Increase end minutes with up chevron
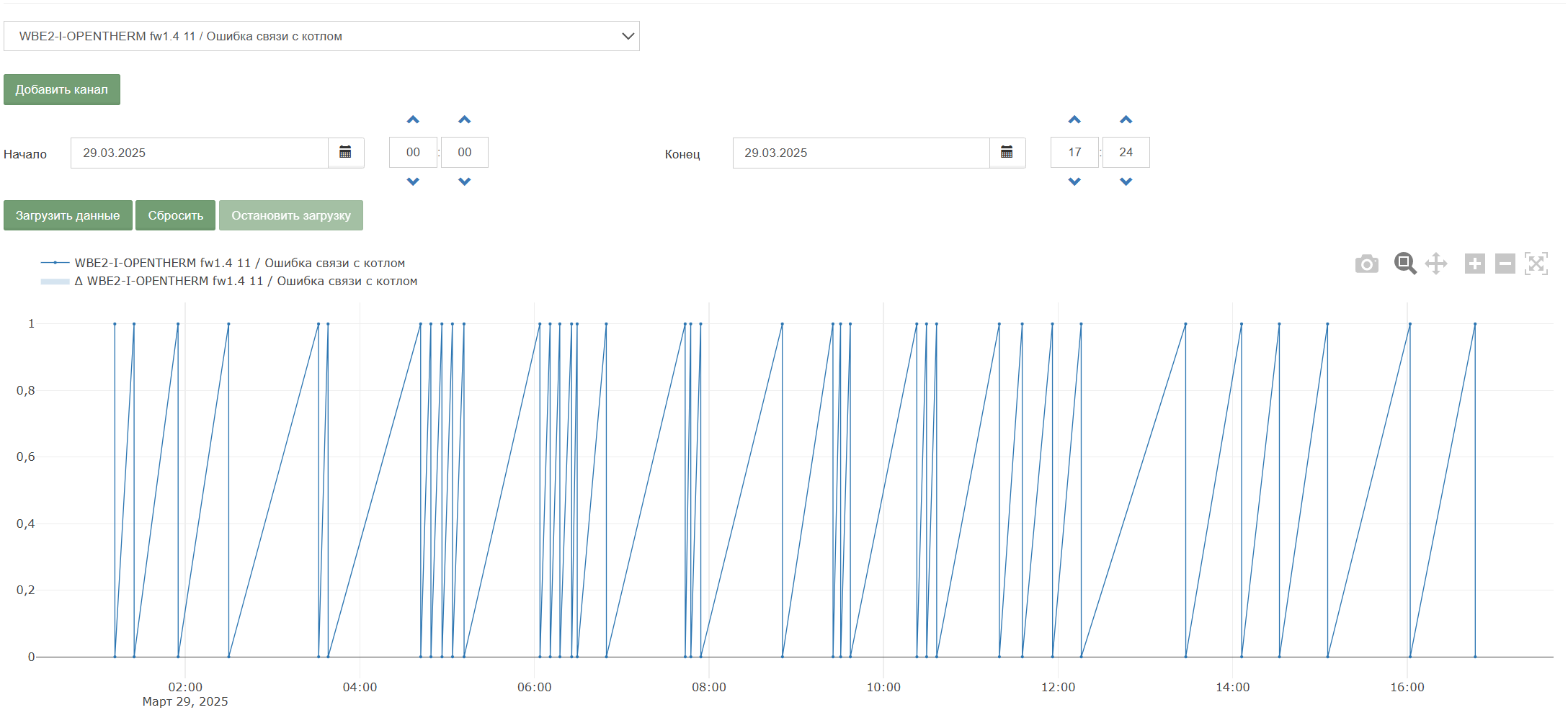The height and width of the screenshot is (710, 1568). coord(1126,120)
